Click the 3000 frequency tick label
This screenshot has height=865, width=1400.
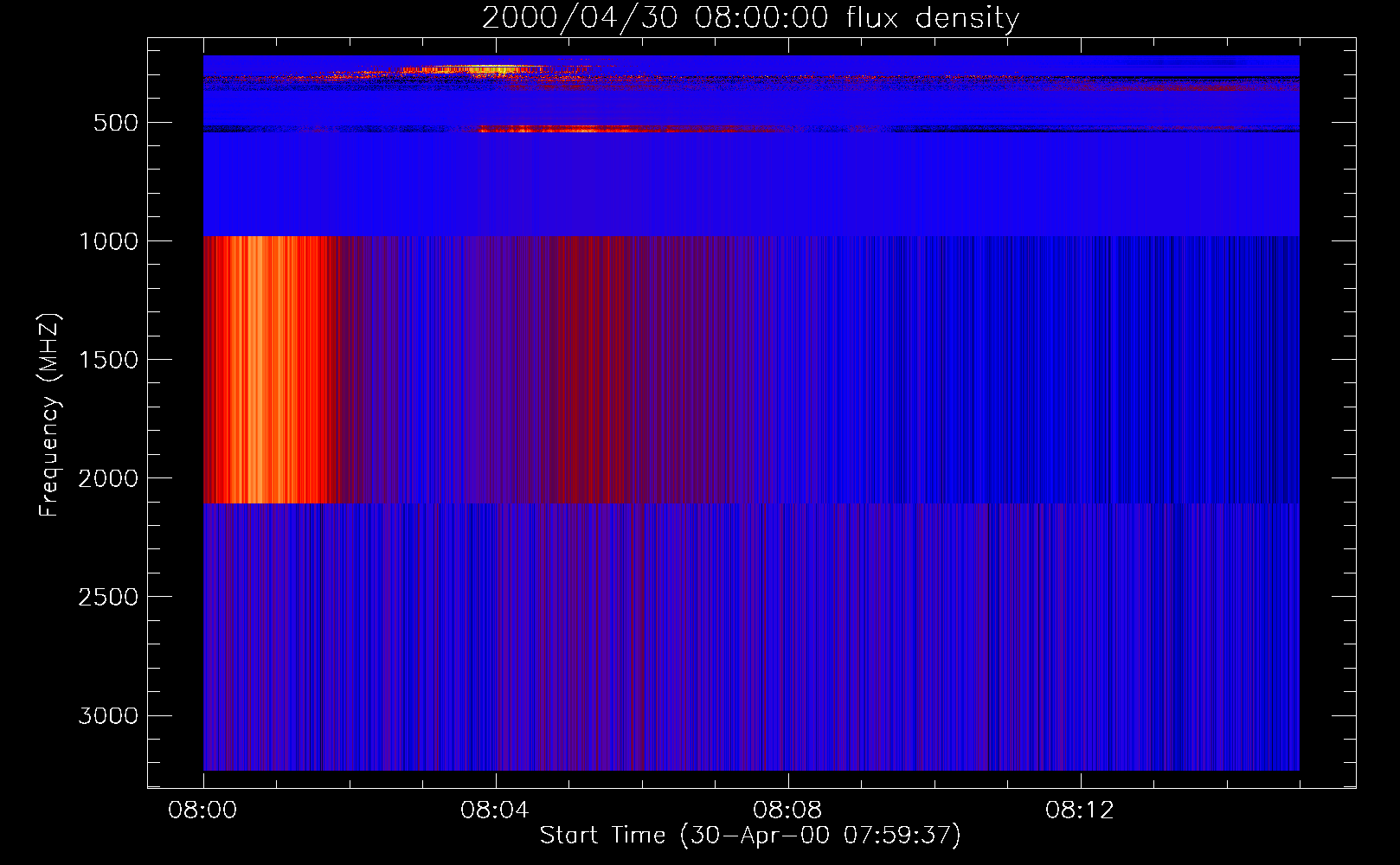tap(108, 716)
